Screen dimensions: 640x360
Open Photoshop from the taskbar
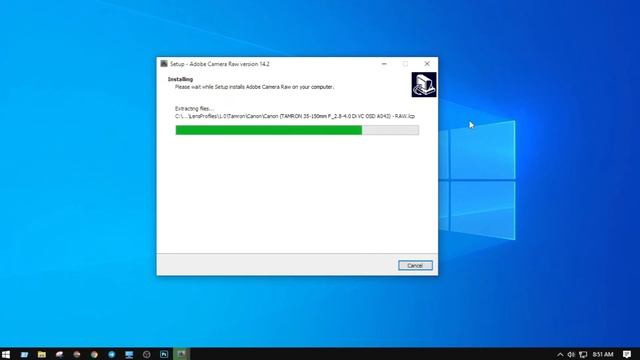[164, 354]
